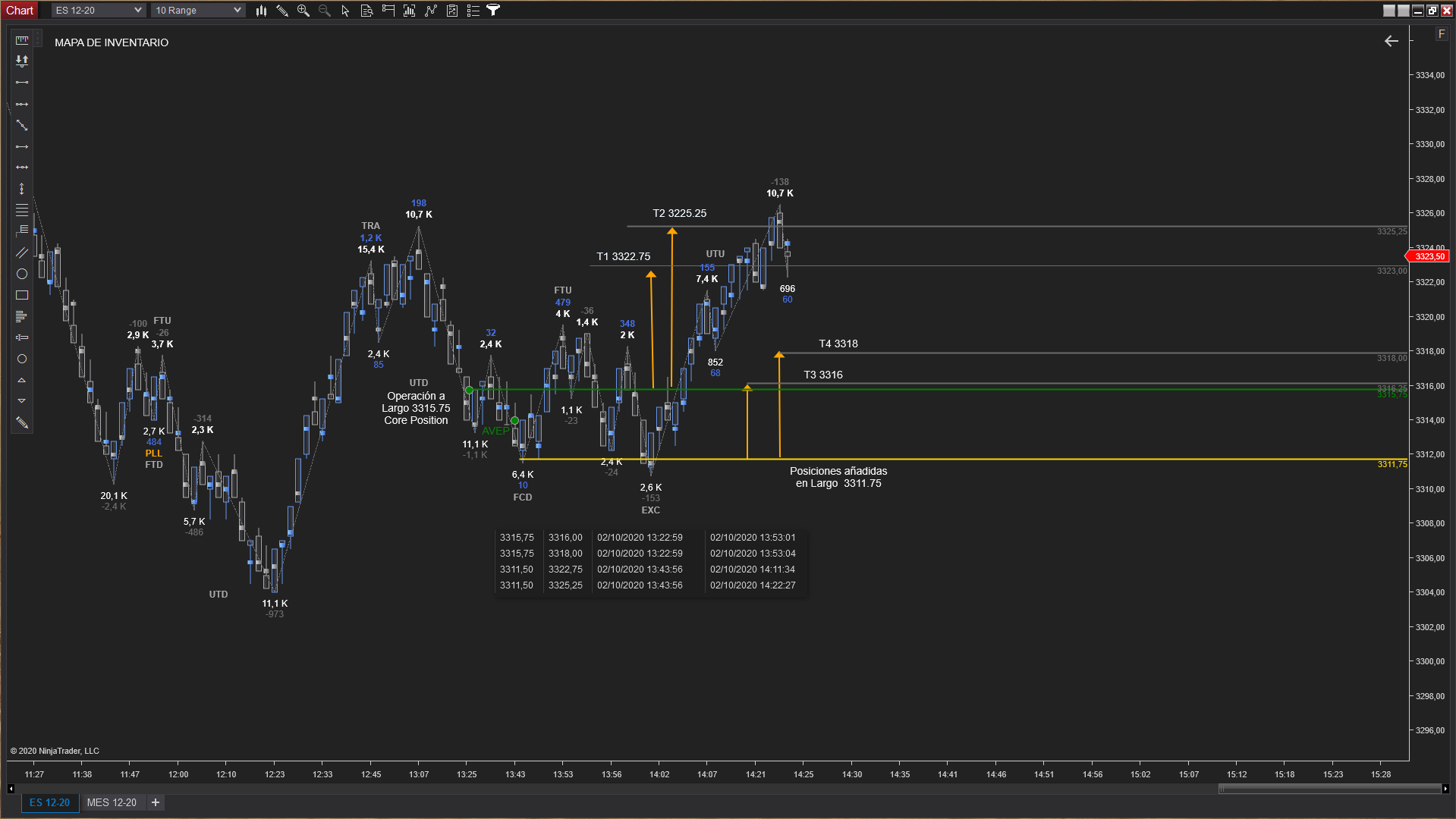The width and height of the screenshot is (1456, 819).
Task: Add a new tab with plus button
Action: pyautogui.click(x=156, y=802)
